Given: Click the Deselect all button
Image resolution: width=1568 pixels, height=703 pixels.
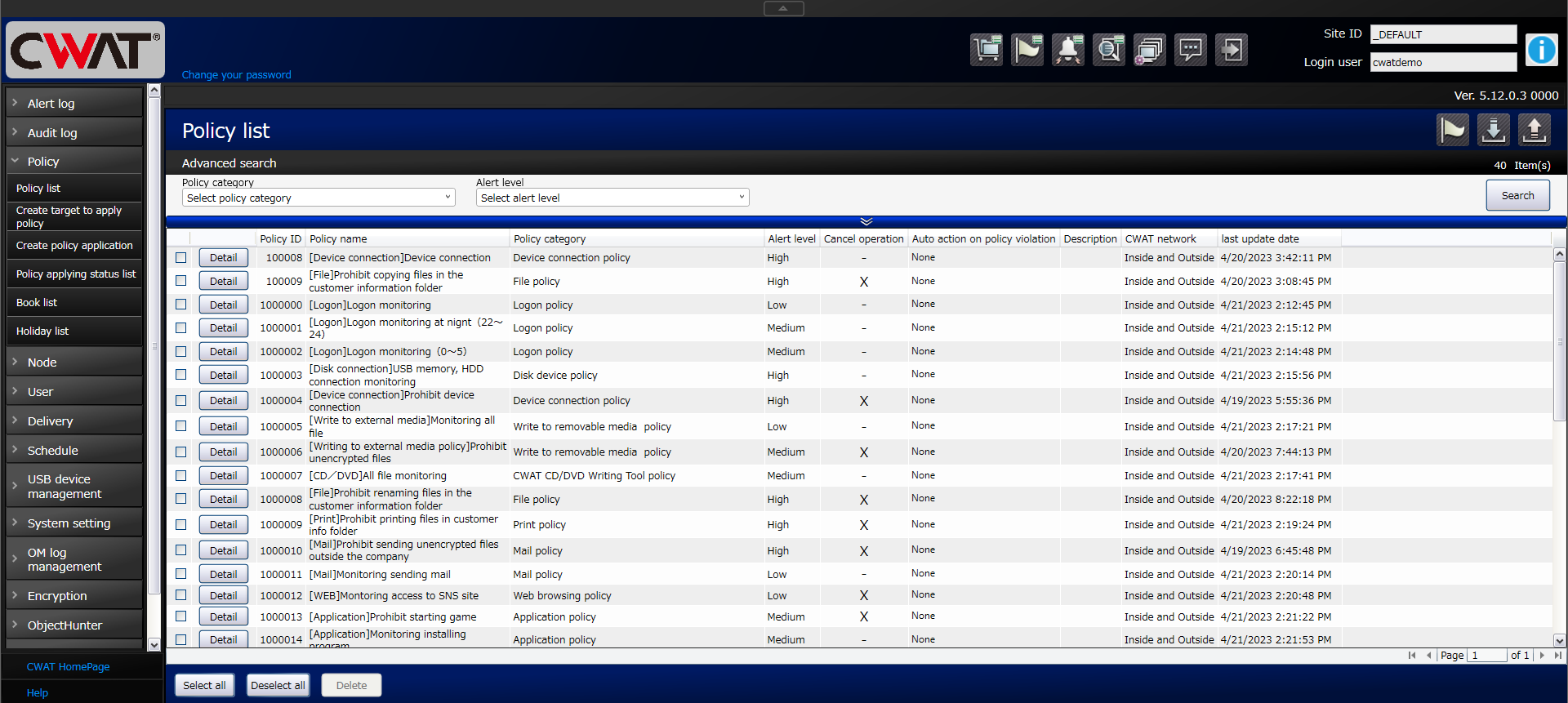Looking at the screenshot, I should 278,685.
